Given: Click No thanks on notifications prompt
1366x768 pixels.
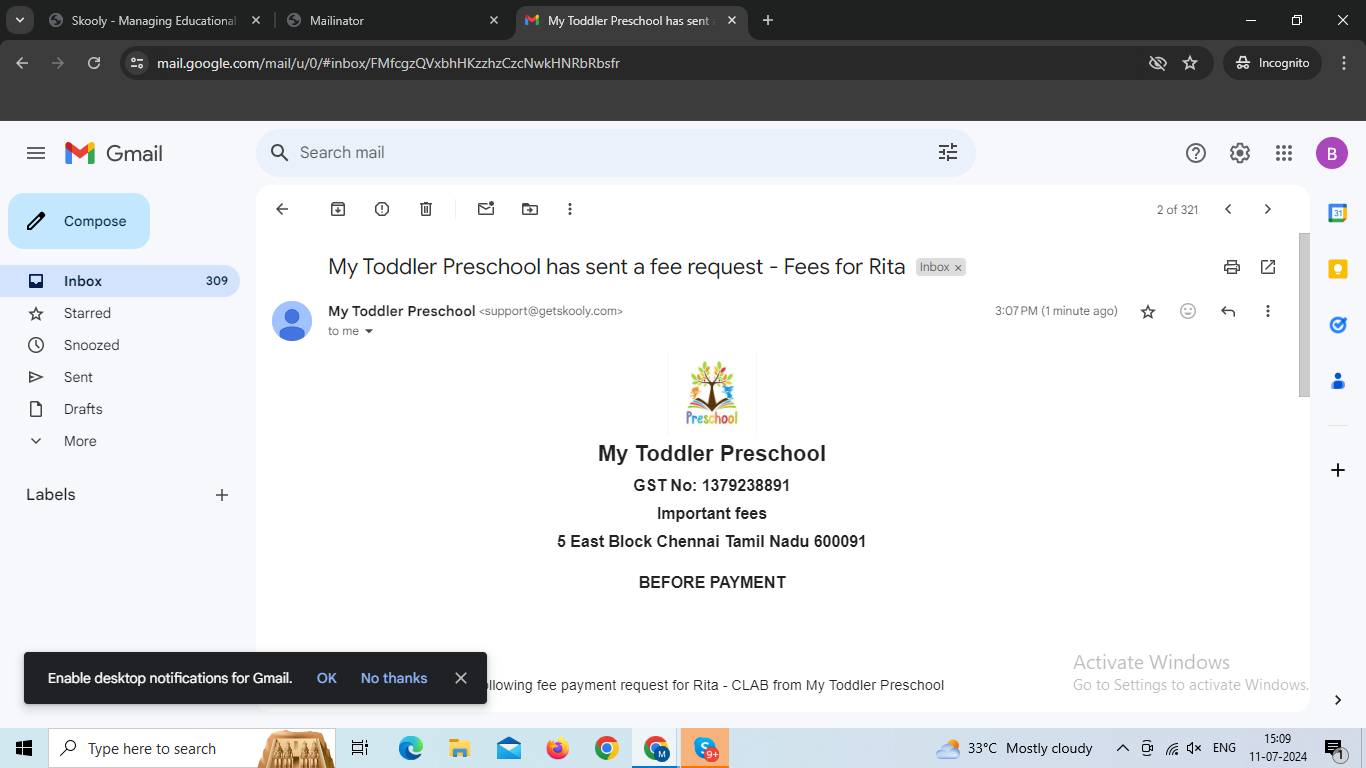Looking at the screenshot, I should [x=394, y=678].
